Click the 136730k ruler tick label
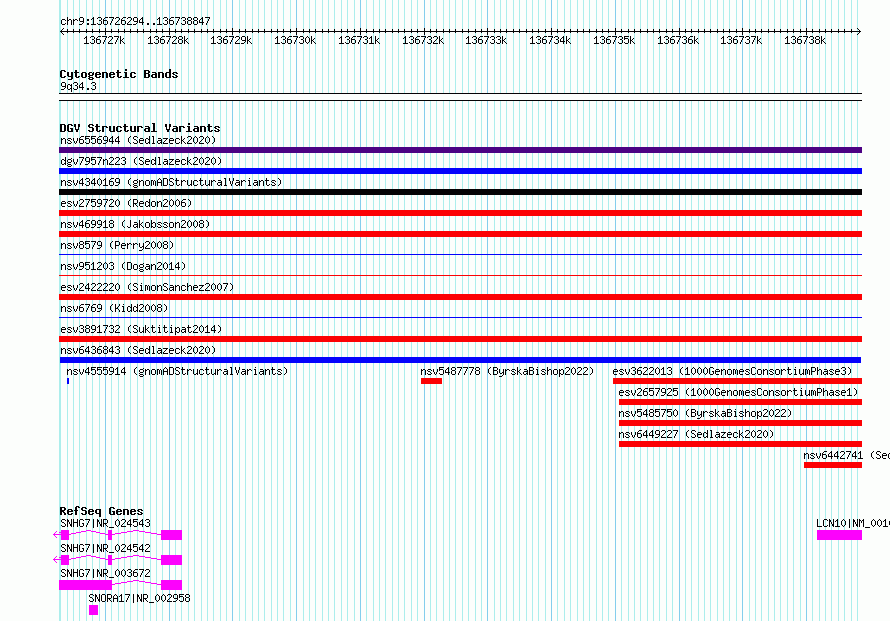Image resolution: width=890 pixels, height=621 pixels. click(295, 41)
